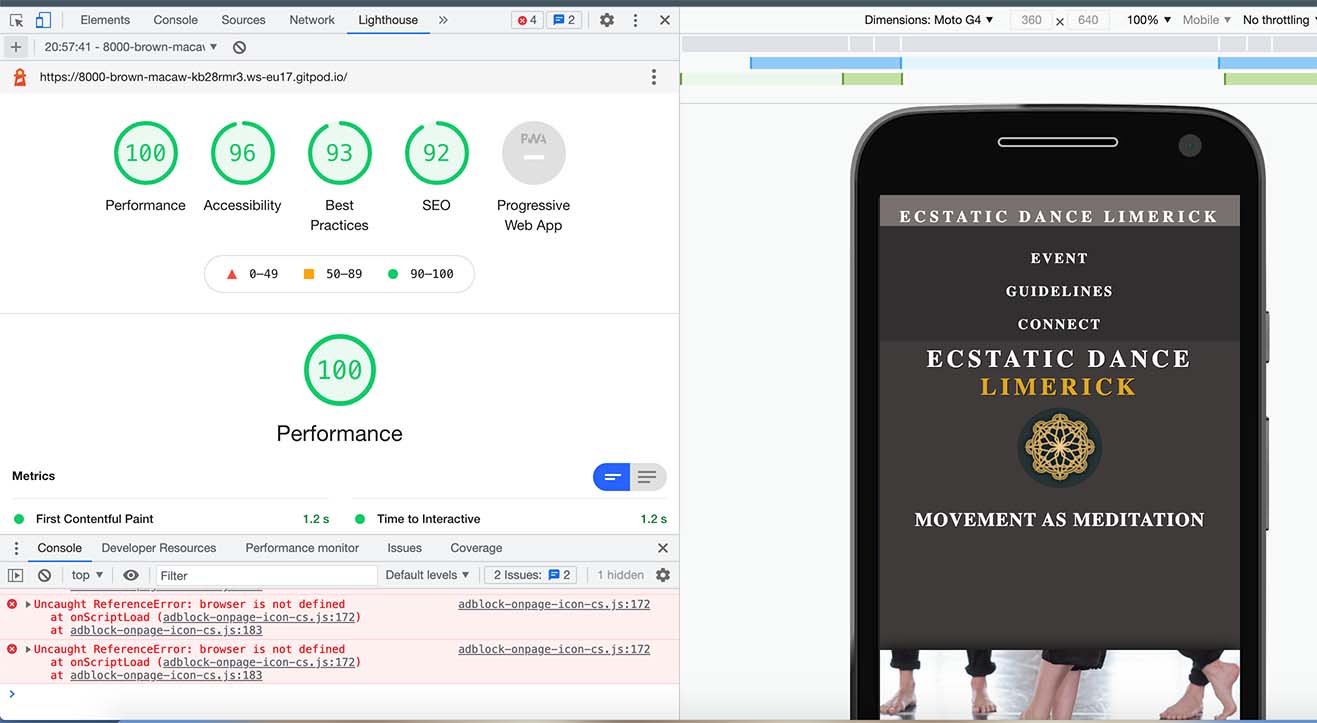Show more DevTools tabs chevron
Screen dimensions: 1317x723
point(443,20)
